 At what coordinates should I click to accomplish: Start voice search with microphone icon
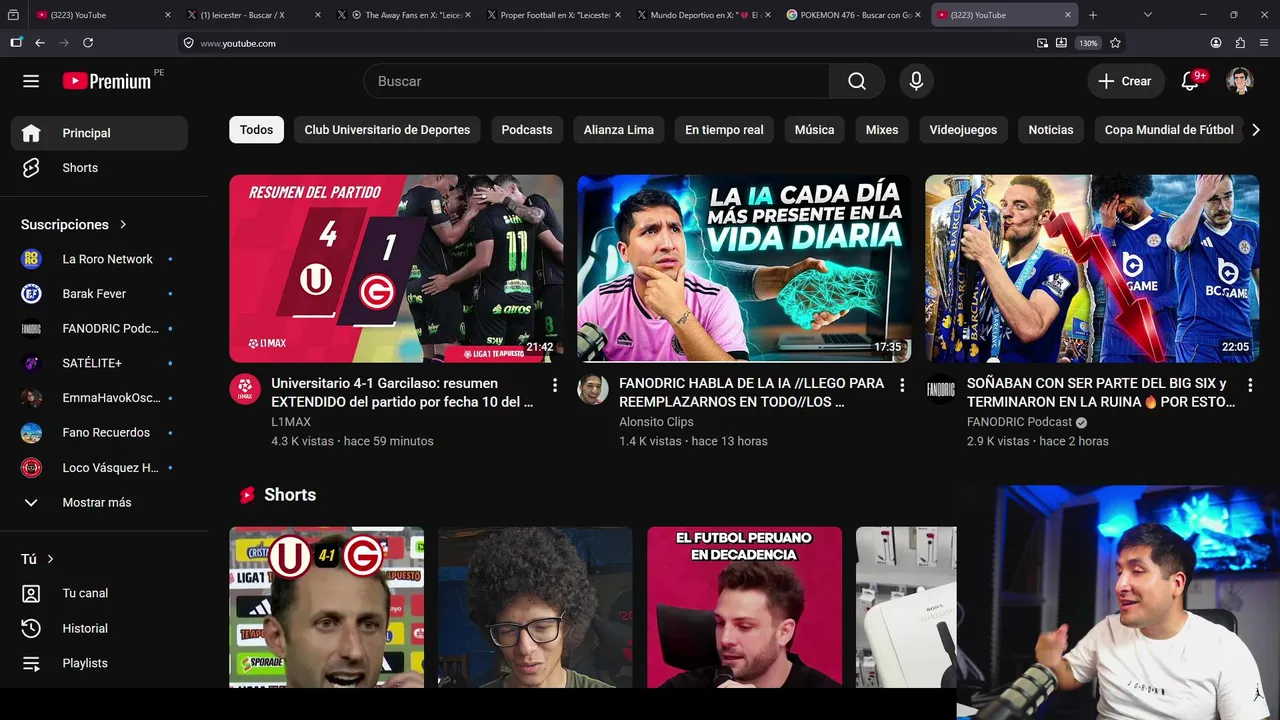click(x=916, y=81)
